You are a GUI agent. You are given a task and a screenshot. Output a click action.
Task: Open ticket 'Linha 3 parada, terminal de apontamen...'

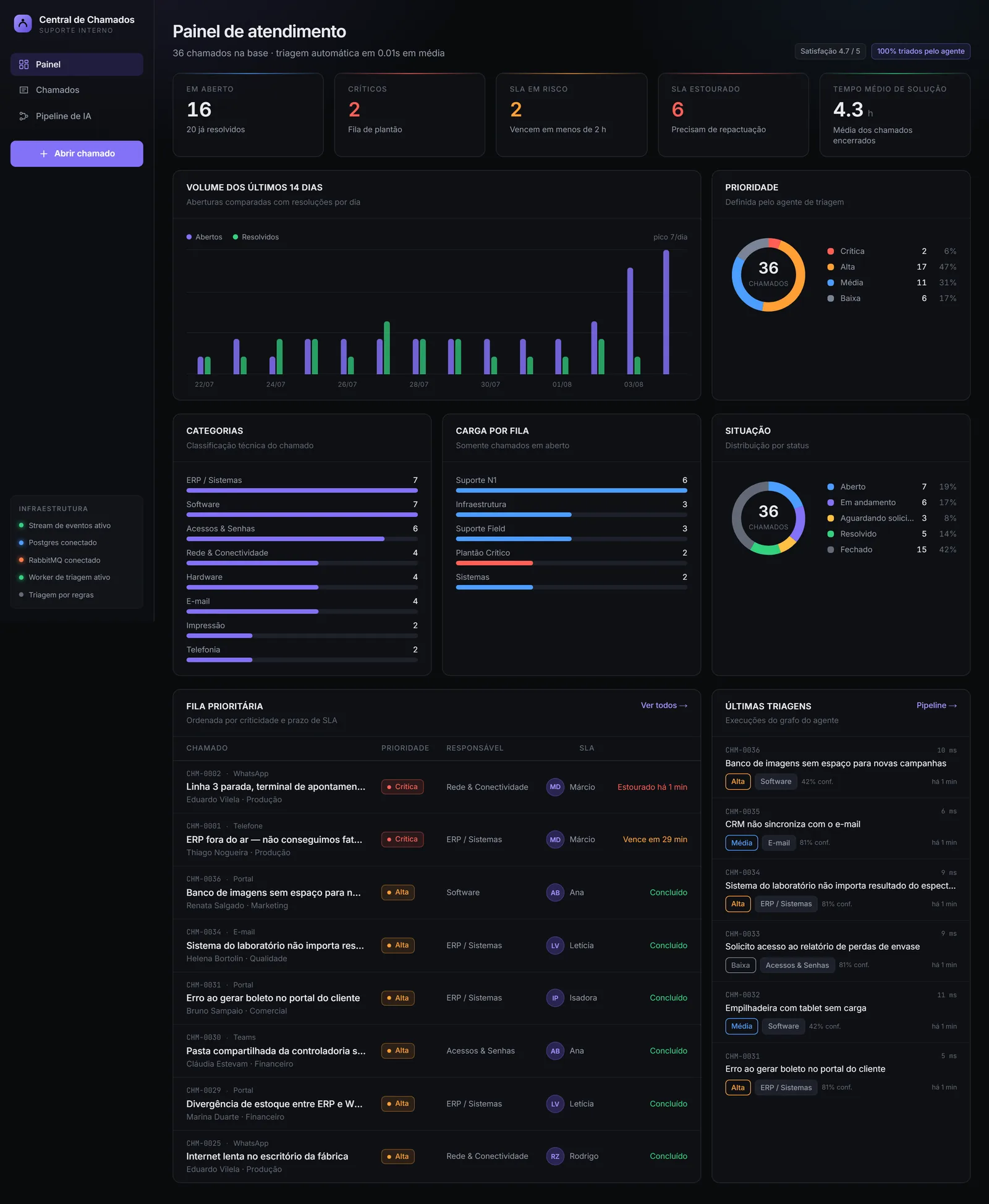coord(276,787)
